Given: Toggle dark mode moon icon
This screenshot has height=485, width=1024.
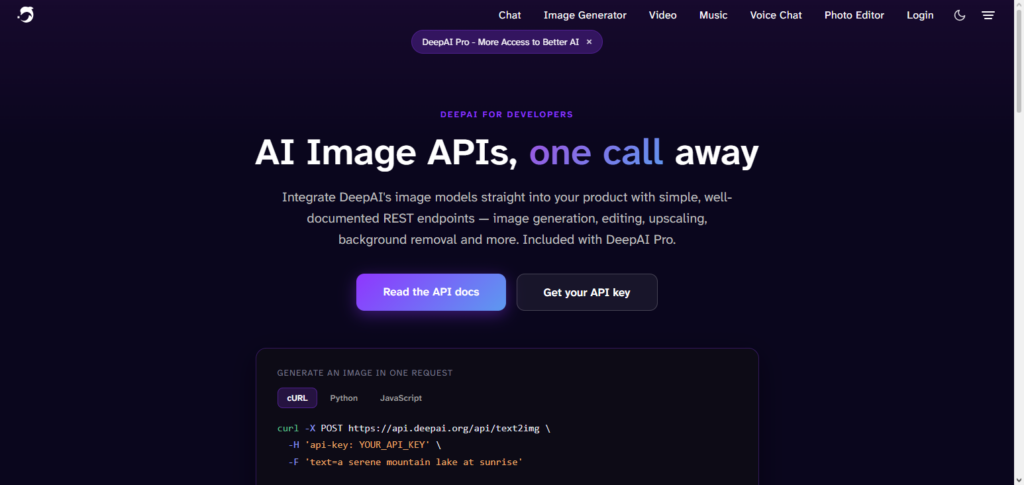Looking at the screenshot, I should coord(959,15).
